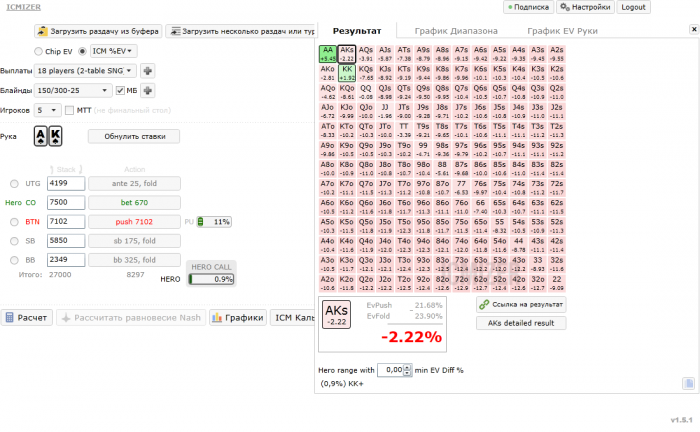The image size is (700, 432).
Task: Select BB as hero radio button
Action: 14,260
